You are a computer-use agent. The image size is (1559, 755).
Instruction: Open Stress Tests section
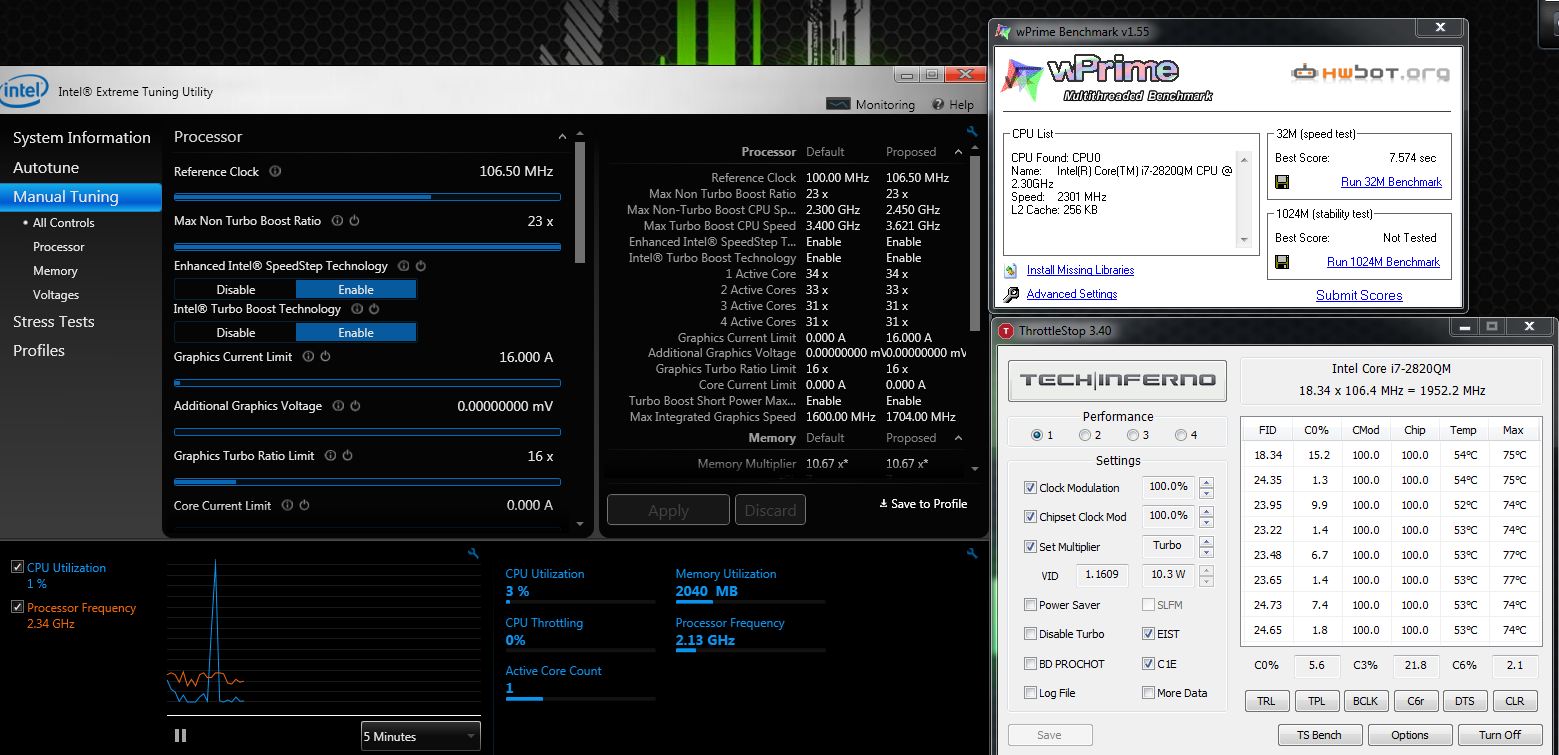[54, 322]
